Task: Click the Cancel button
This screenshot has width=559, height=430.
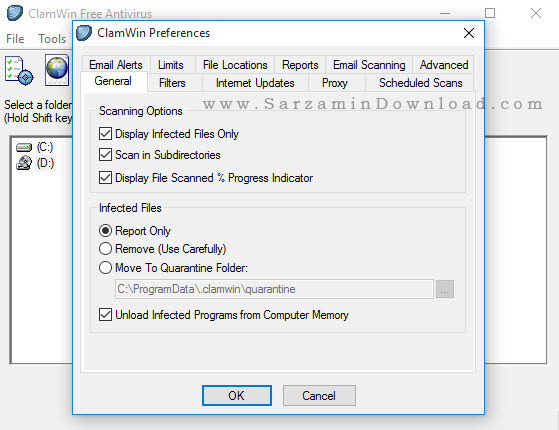Action: click(319, 395)
